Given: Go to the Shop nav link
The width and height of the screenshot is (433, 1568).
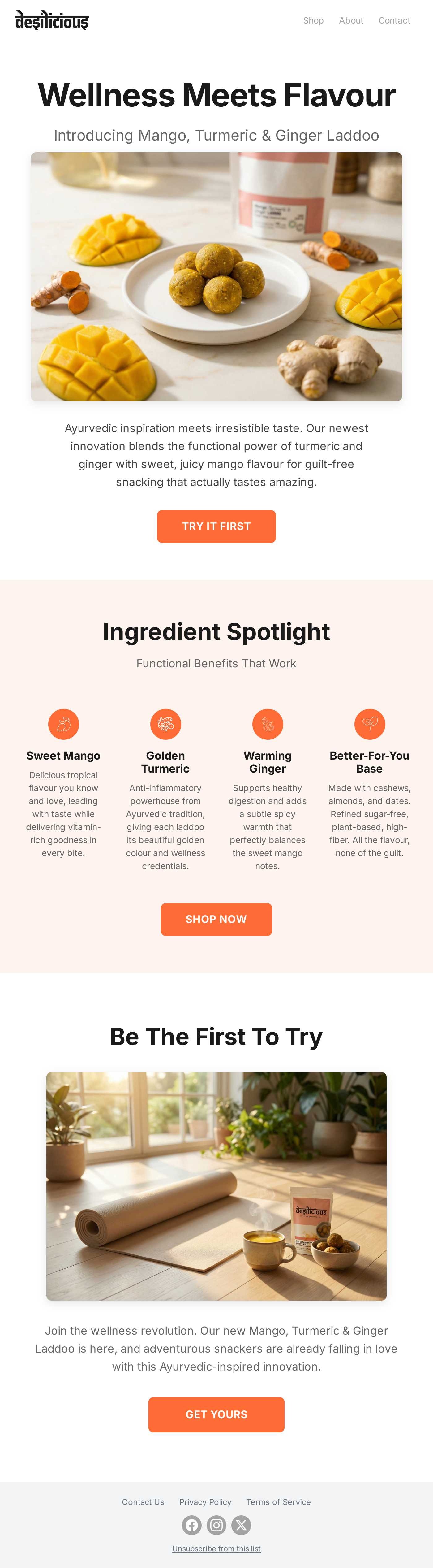Looking at the screenshot, I should pos(313,21).
